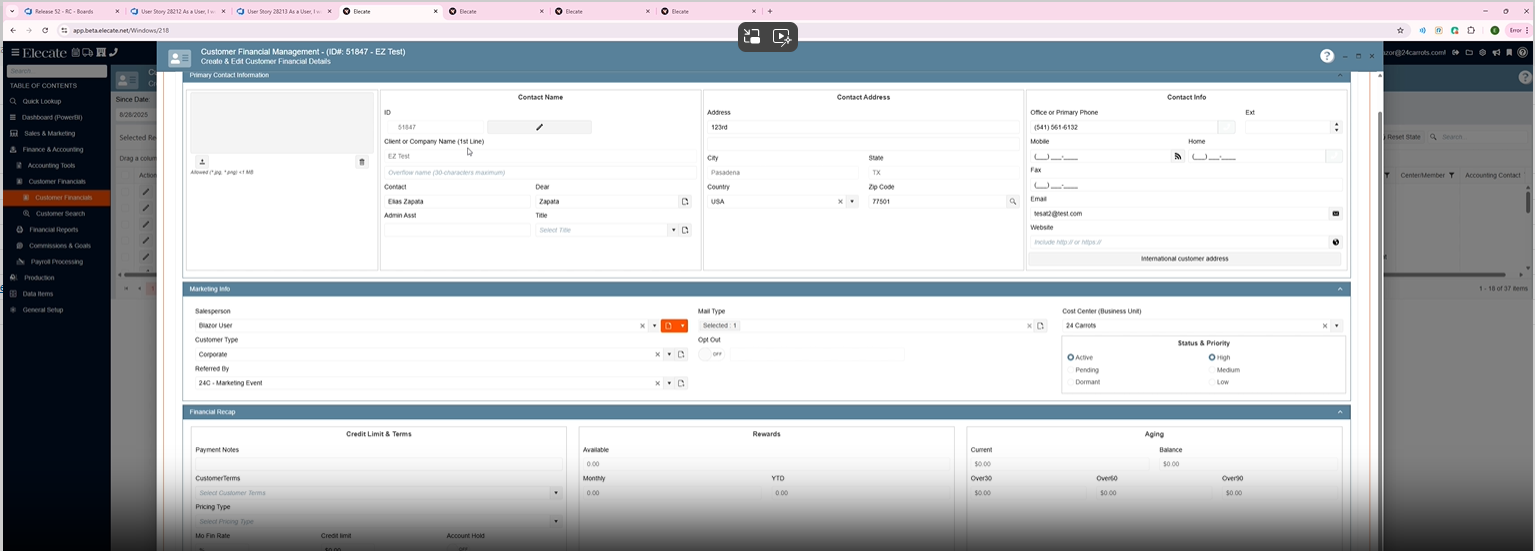Increase the Ext value with the stepper
This screenshot has height=551, width=1535.
click(x=1336, y=124)
